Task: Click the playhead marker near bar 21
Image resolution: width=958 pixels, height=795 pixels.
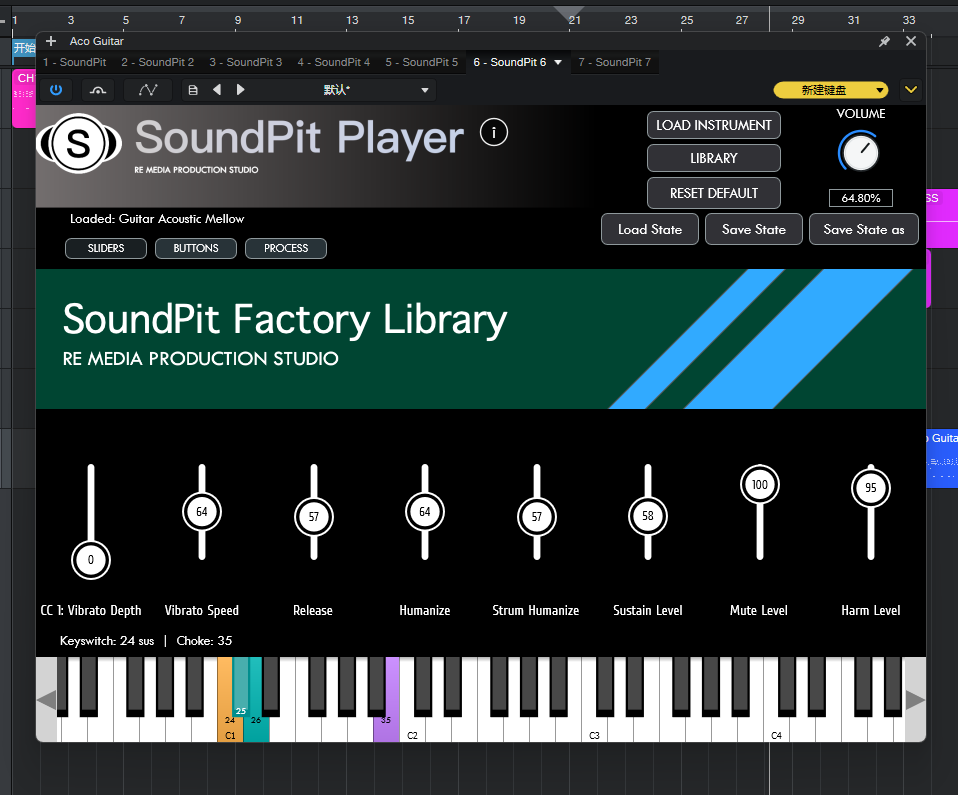Action: click(569, 13)
